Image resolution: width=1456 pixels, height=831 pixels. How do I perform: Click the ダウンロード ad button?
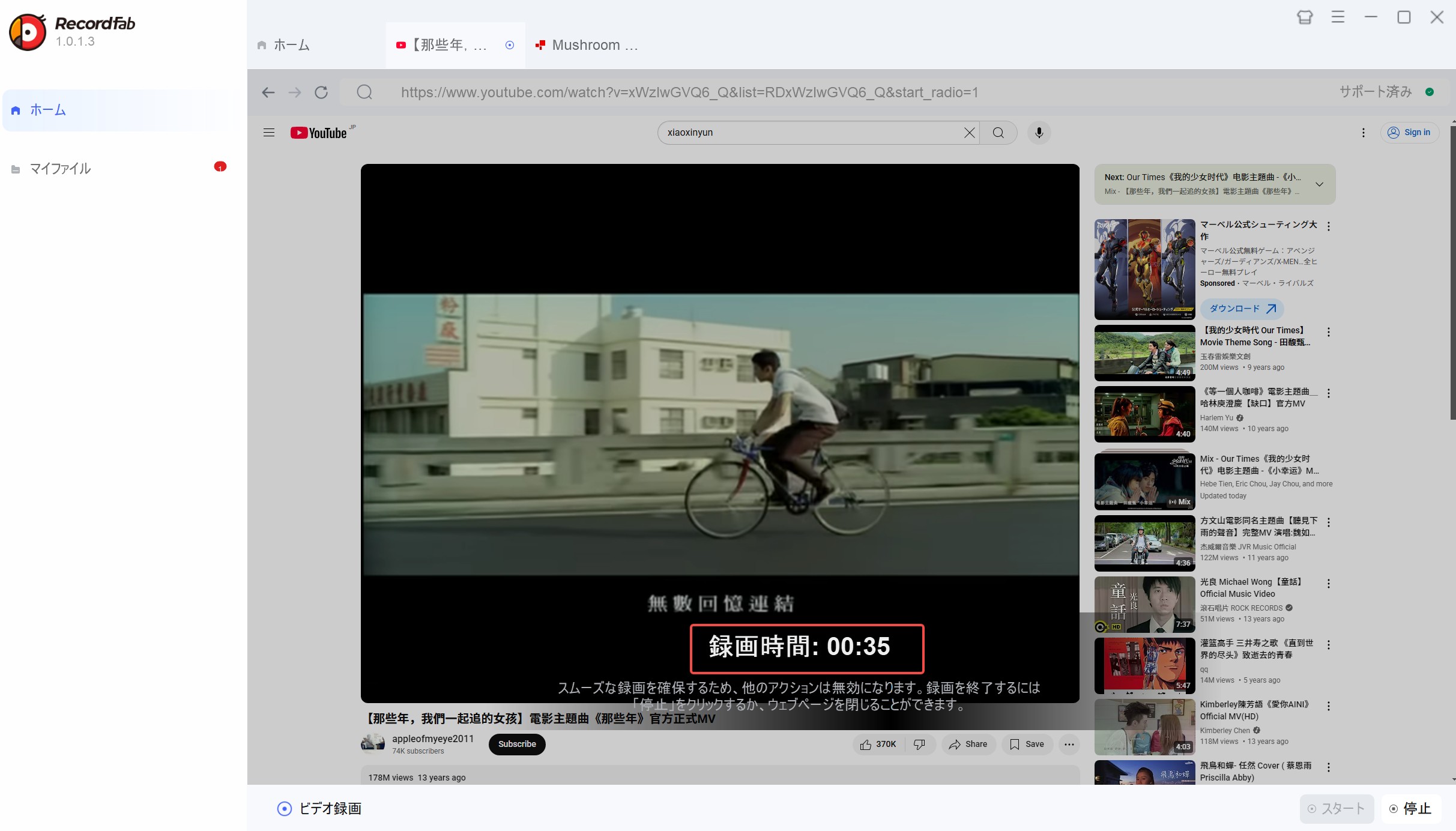coord(1242,309)
